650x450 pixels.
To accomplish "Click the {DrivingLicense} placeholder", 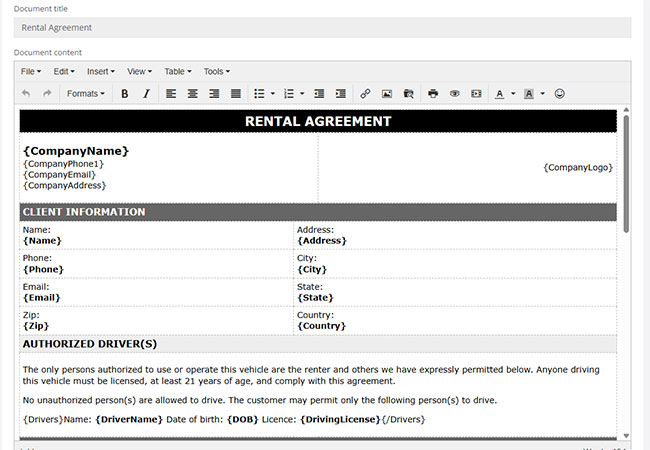I will pyautogui.click(x=340, y=419).
